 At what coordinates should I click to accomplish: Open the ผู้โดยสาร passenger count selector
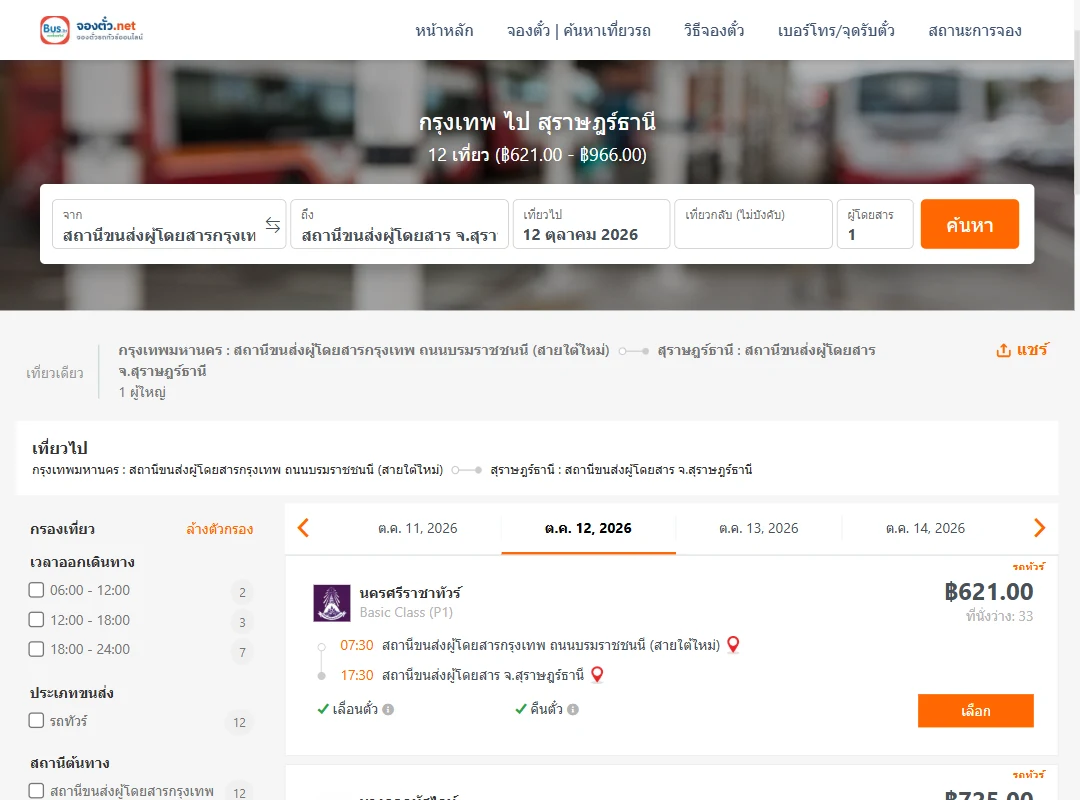tap(875, 224)
